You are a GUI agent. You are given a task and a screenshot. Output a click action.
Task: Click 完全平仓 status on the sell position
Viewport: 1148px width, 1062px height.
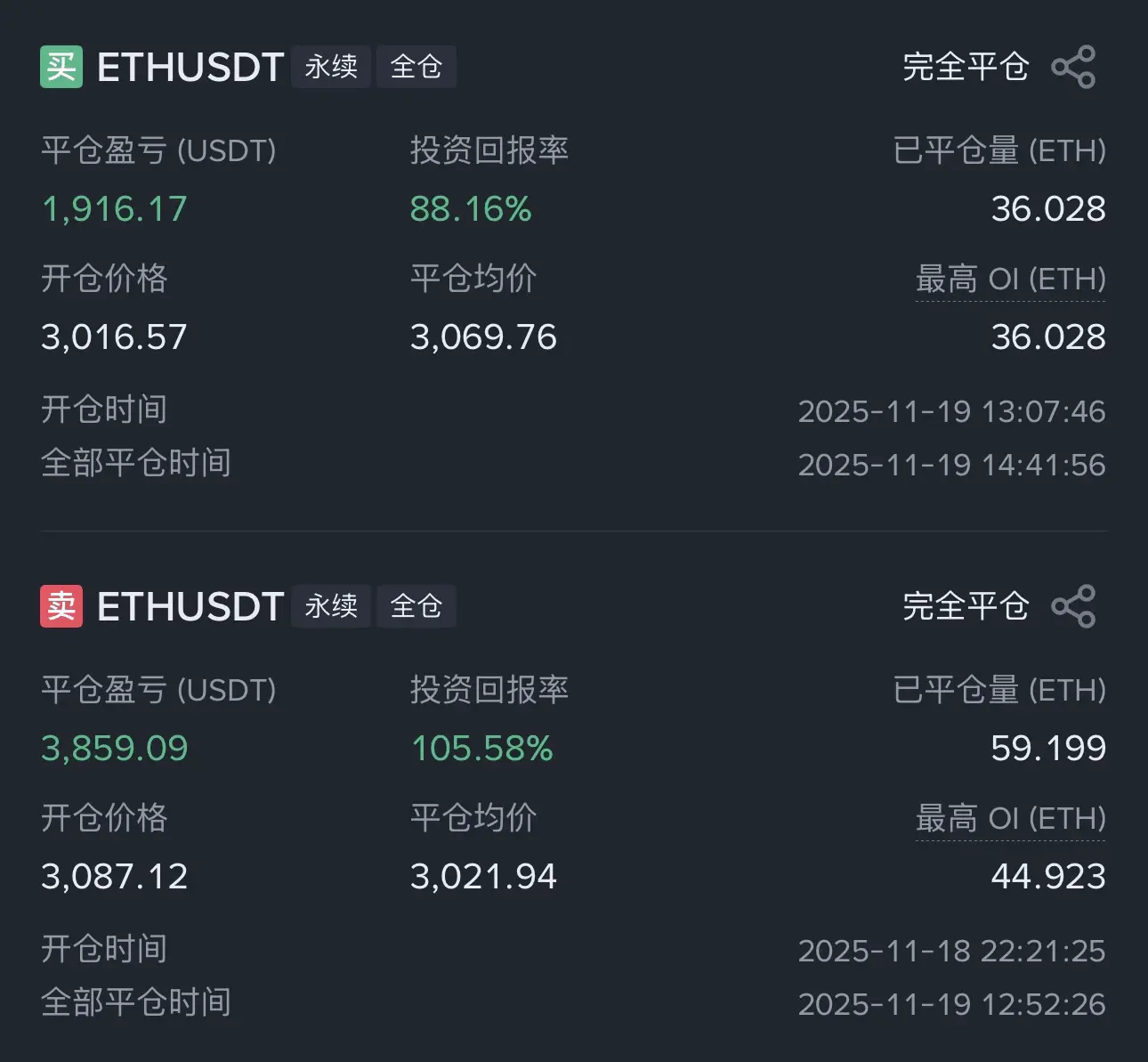(966, 606)
